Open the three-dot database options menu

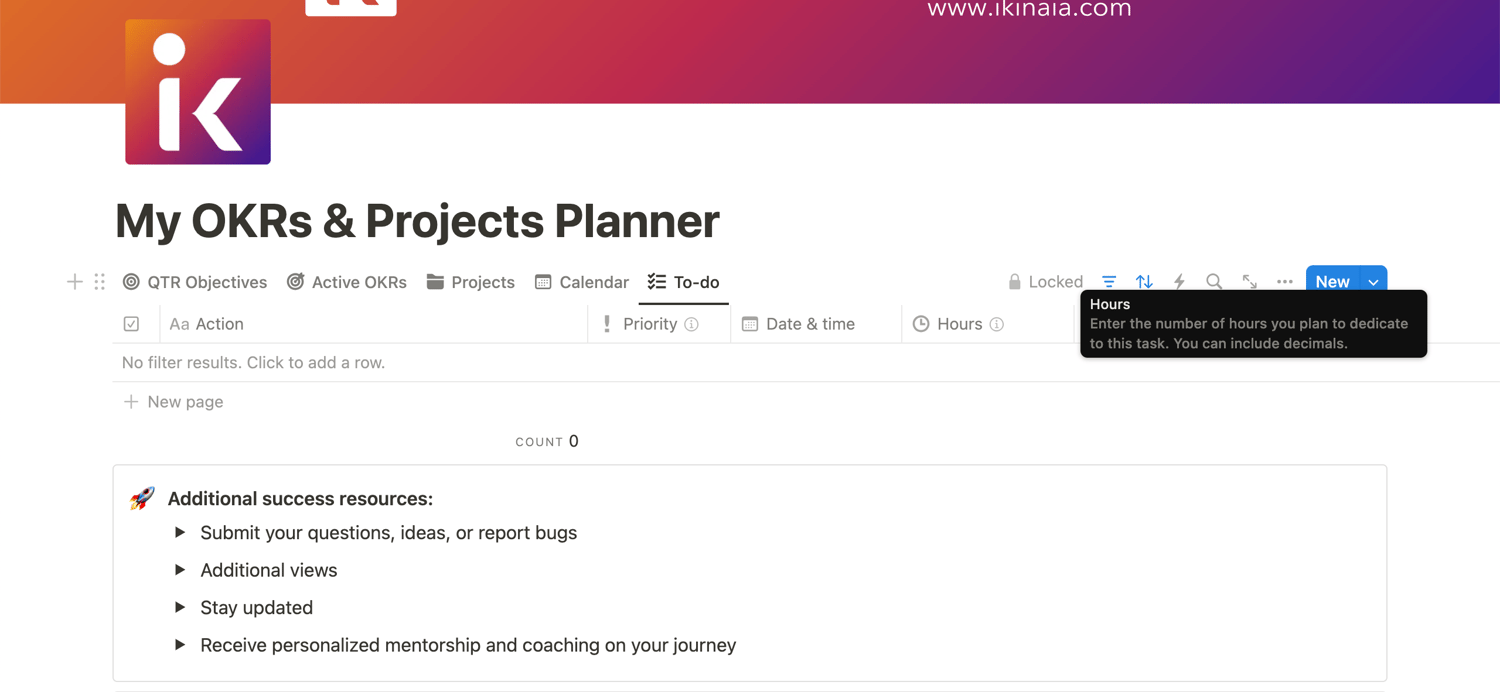point(1285,282)
